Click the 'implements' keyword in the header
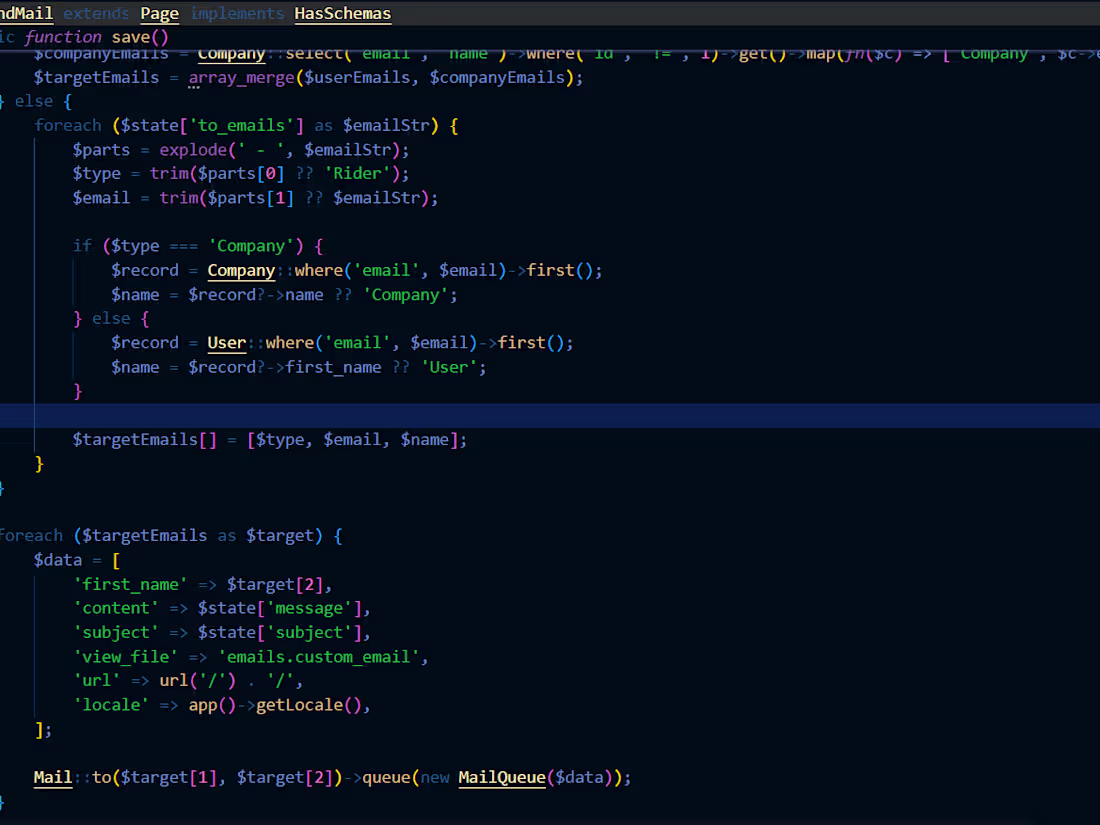 pyautogui.click(x=237, y=13)
